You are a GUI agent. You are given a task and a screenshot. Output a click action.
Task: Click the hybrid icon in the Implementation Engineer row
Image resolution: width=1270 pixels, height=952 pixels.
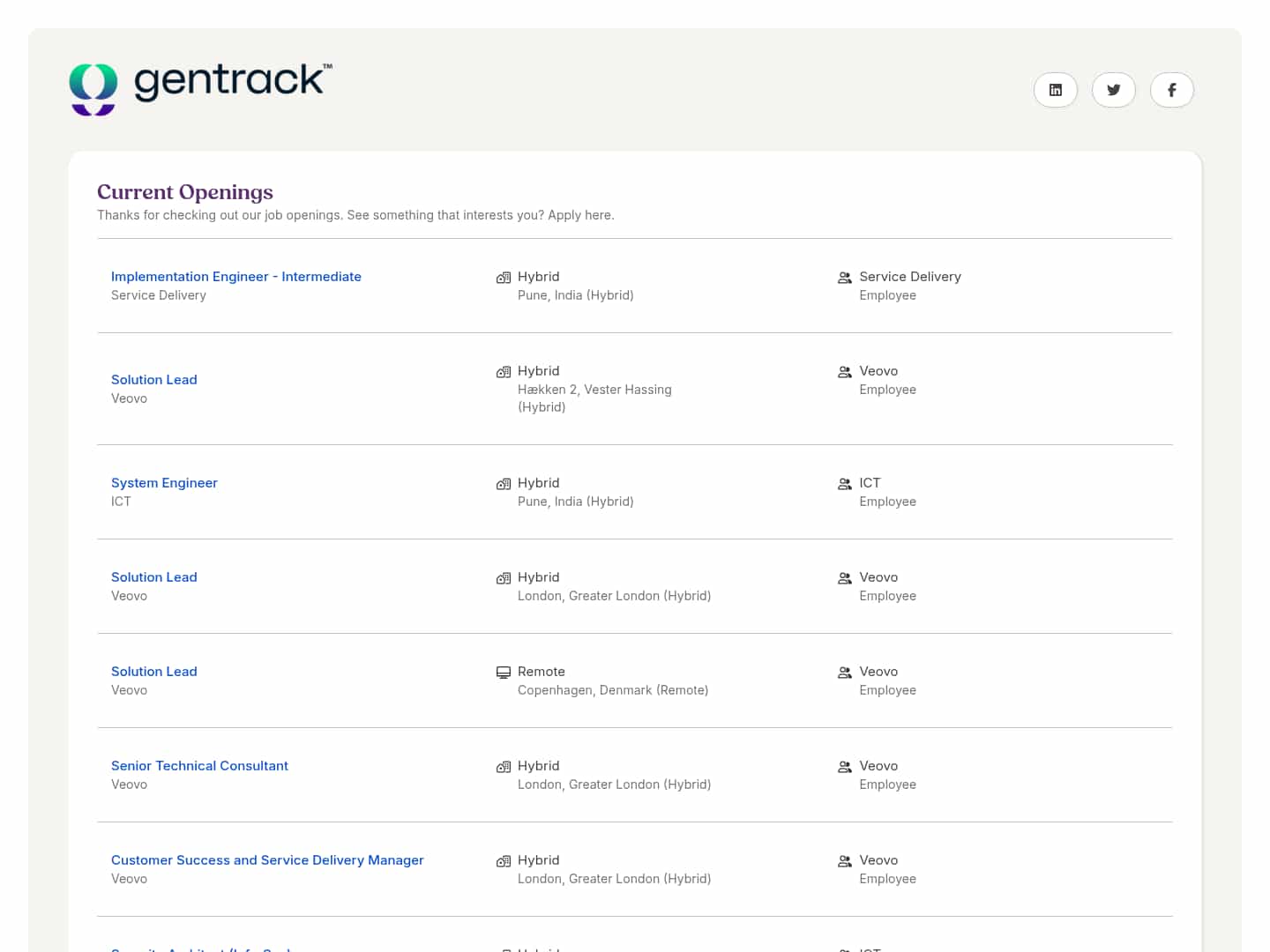tap(504, 278)
